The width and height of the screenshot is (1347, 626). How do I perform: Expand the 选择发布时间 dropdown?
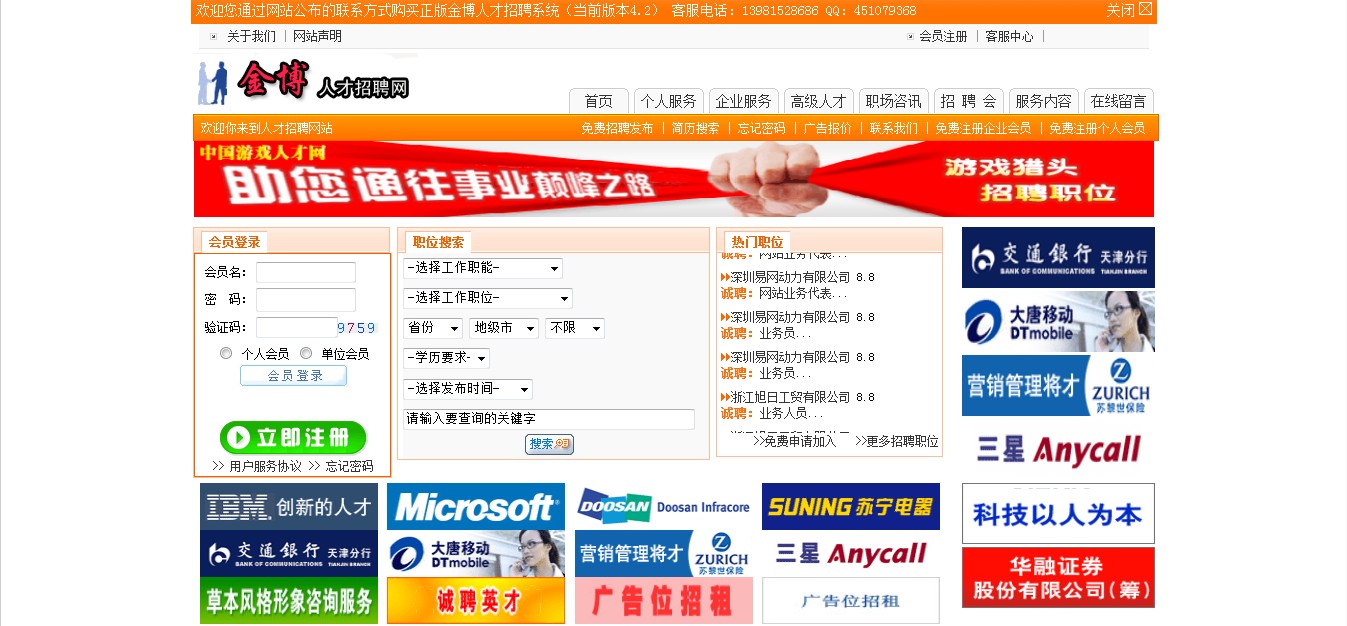coord(468,389)
